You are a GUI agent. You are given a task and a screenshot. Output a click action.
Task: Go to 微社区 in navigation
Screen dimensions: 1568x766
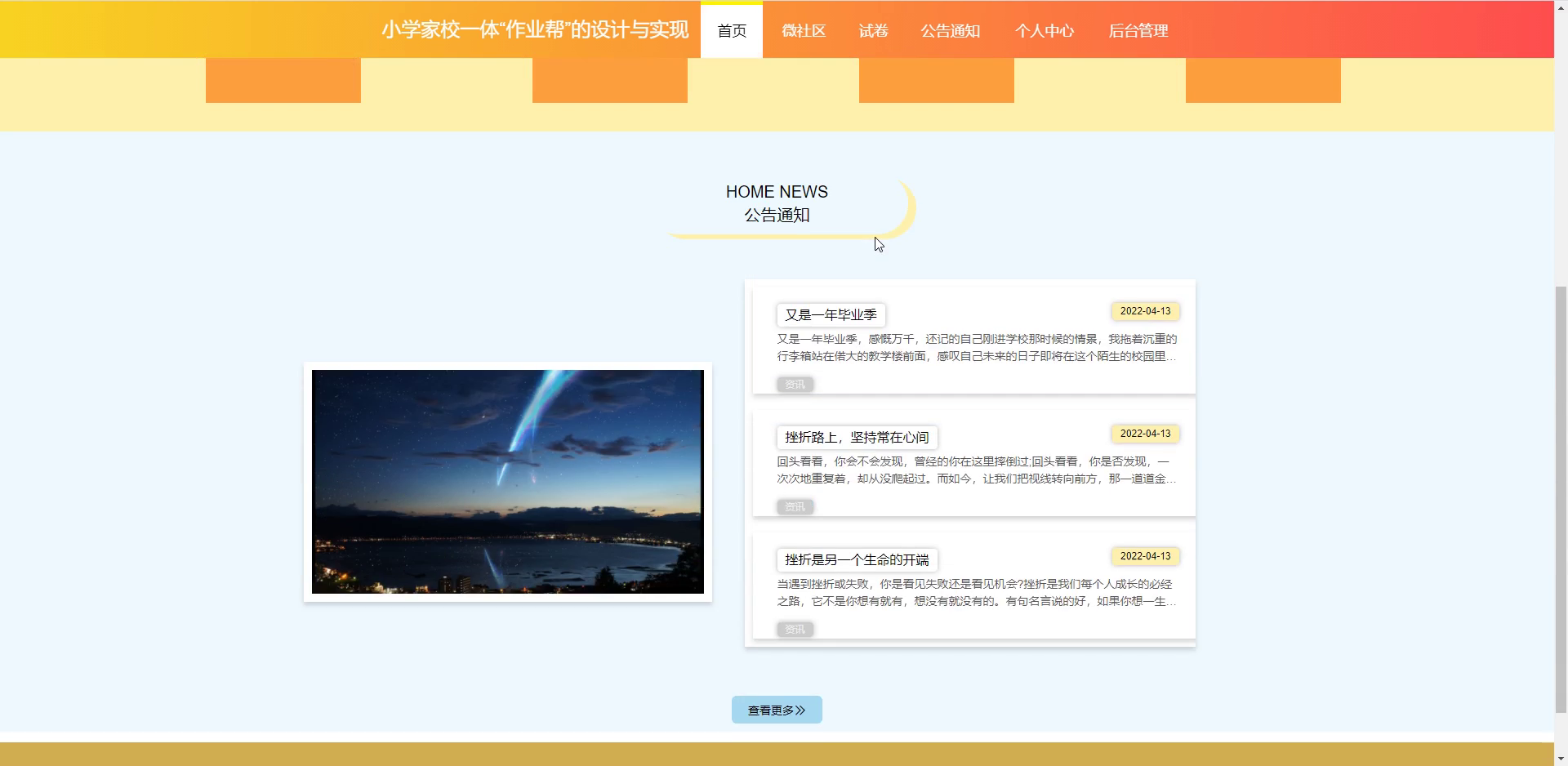click(x=804, y=30)
